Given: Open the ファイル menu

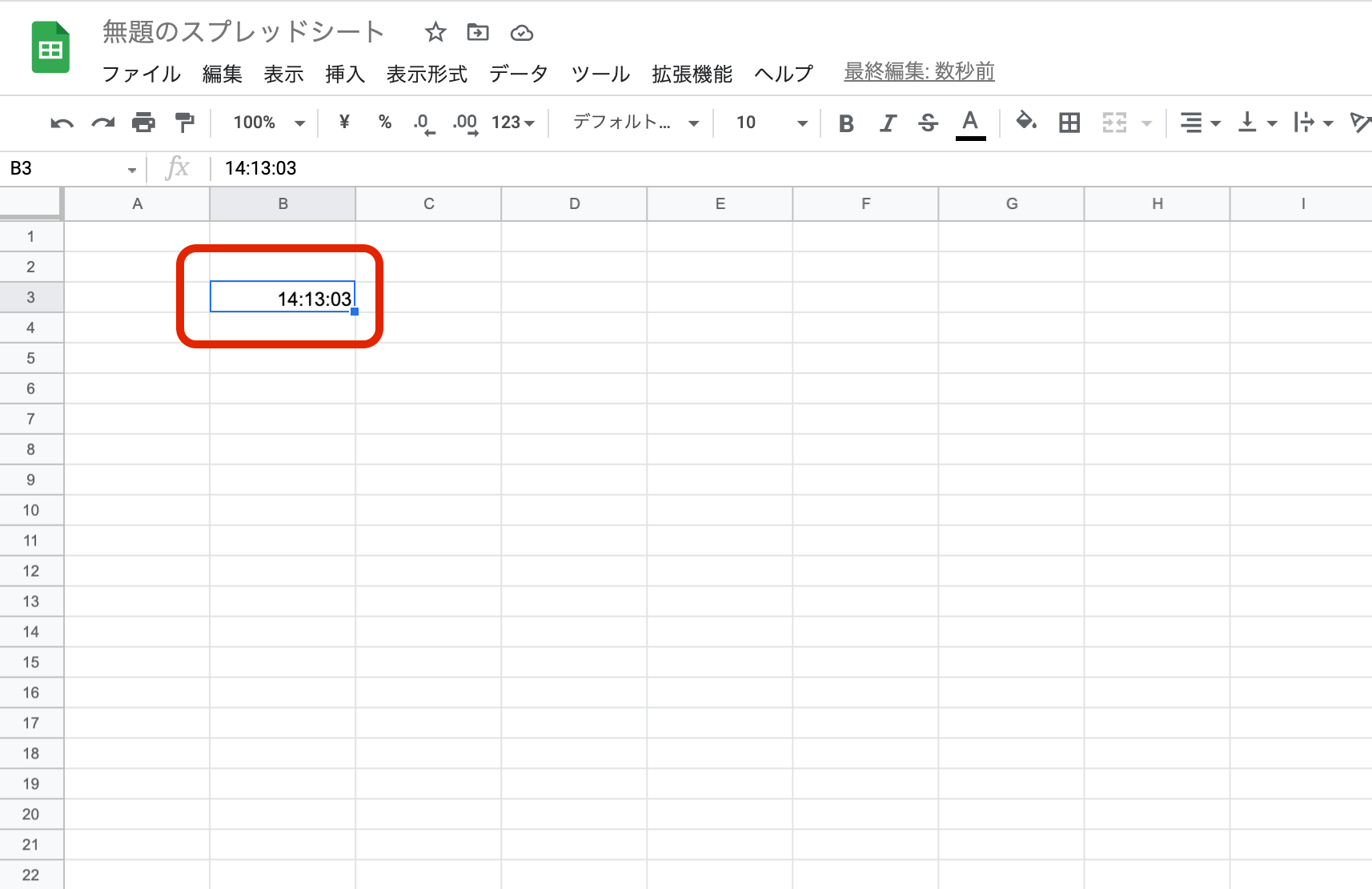Looking at the screenshot, I should (x=142, y=74).
